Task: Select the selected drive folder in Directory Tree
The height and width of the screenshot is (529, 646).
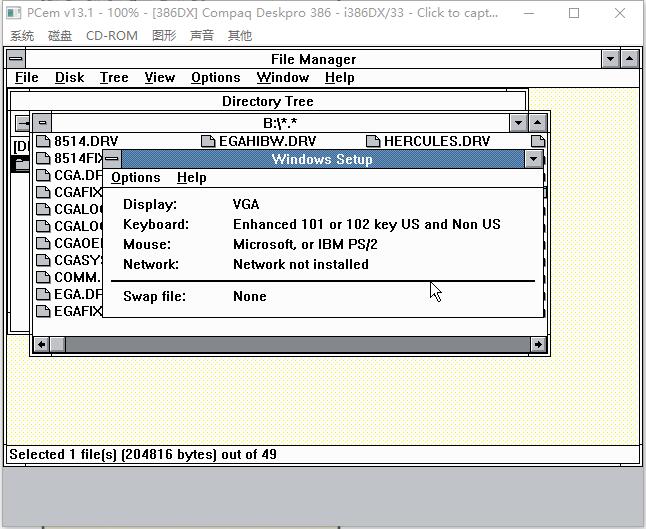Action: click(20, 165)
